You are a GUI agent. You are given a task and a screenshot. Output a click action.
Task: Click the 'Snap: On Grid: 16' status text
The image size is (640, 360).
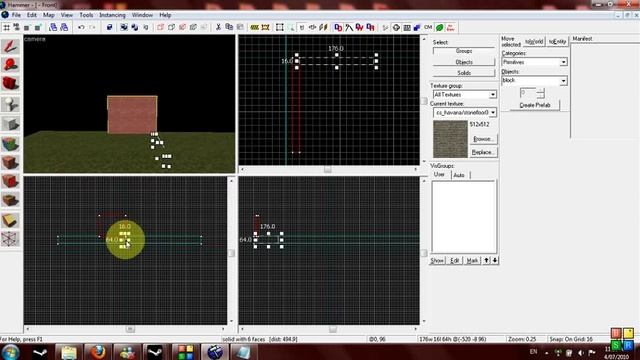coord(570,339)
